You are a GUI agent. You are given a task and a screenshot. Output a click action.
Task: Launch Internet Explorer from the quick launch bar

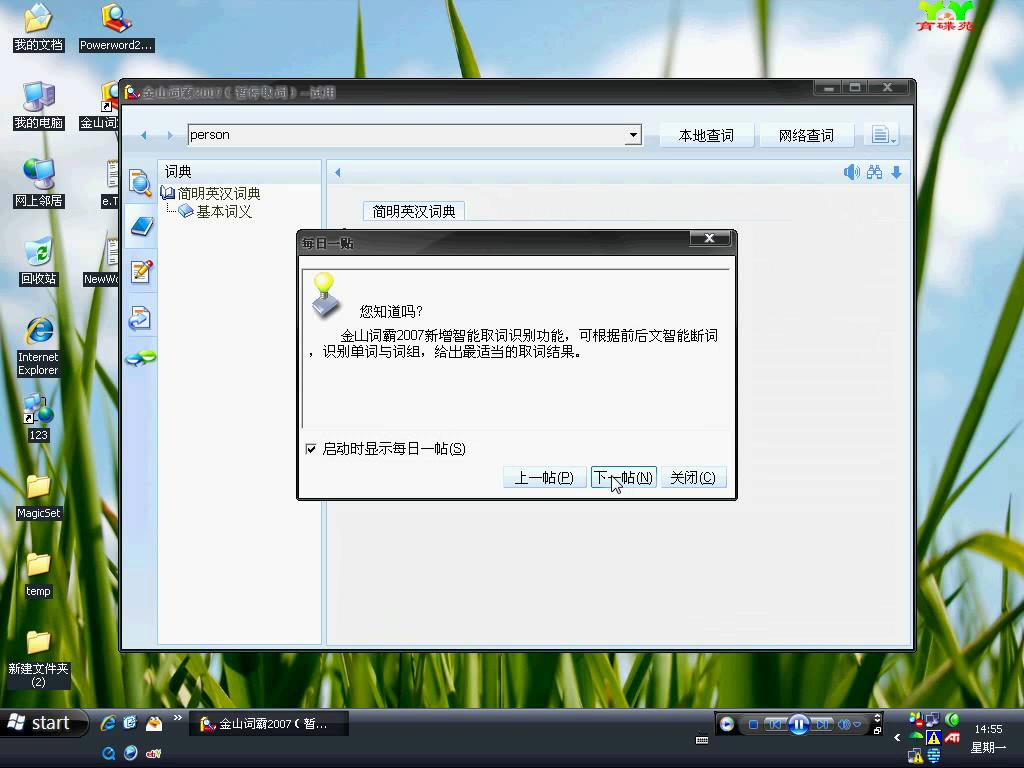tap(108, 723)
